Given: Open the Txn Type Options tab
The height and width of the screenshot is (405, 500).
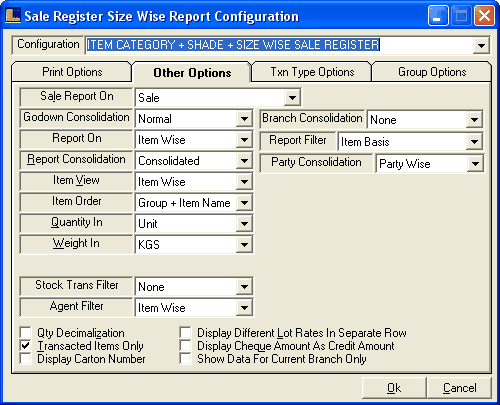Looking at the screenshot, I should (x=312, y=72).
